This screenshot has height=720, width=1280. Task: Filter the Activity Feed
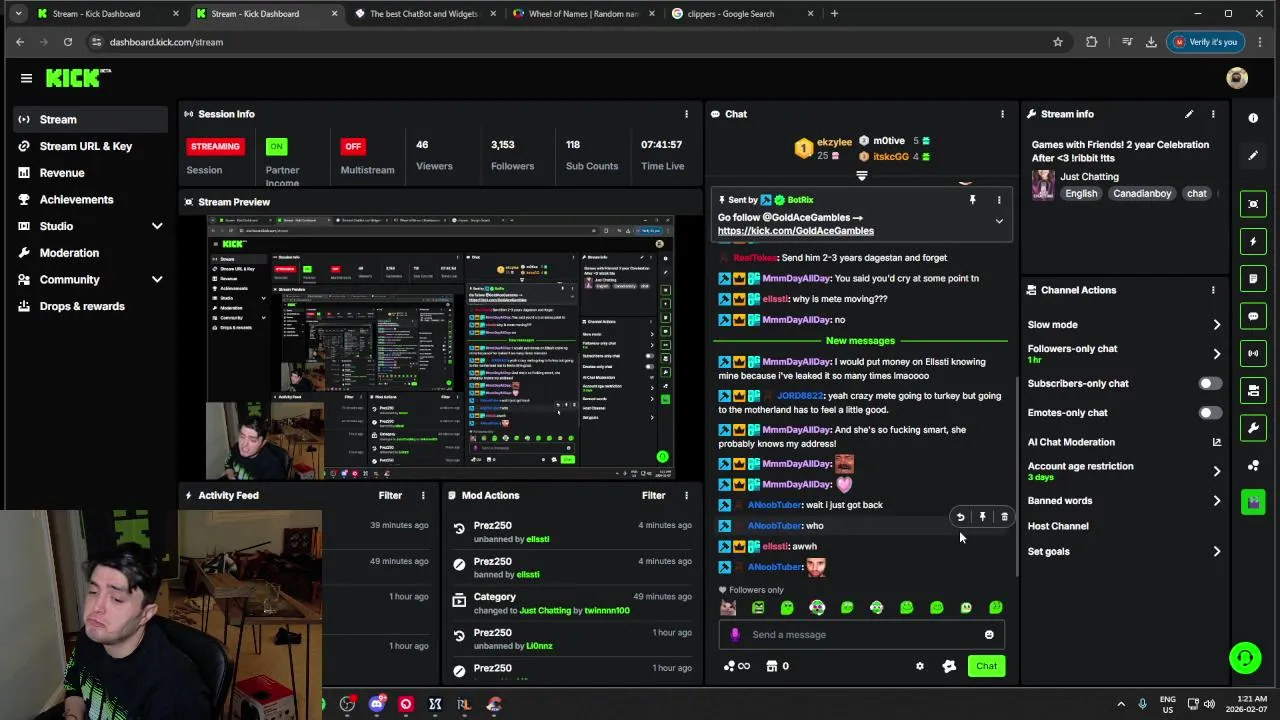point(390,495)
